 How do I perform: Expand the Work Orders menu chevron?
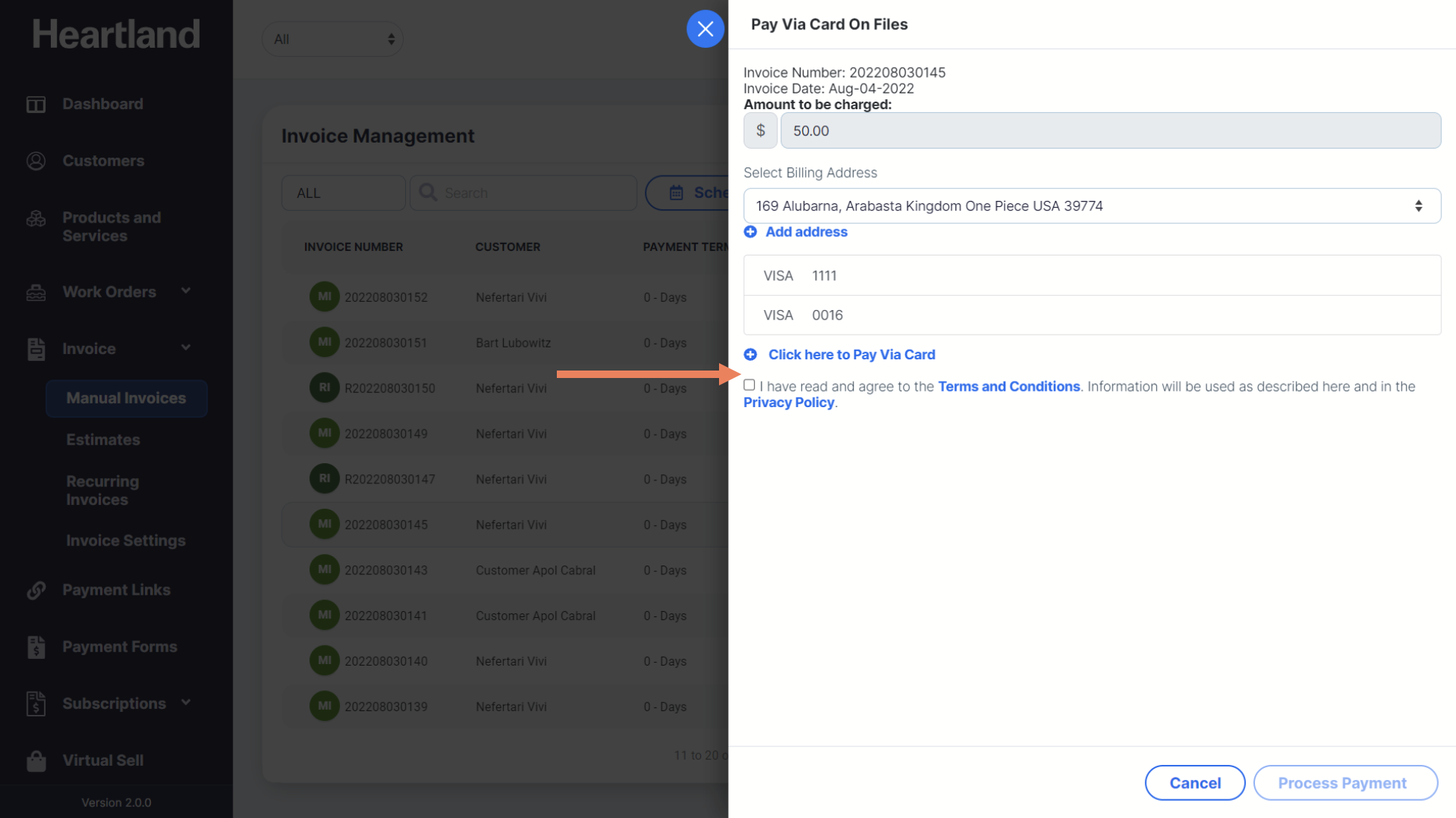(186, 291)
